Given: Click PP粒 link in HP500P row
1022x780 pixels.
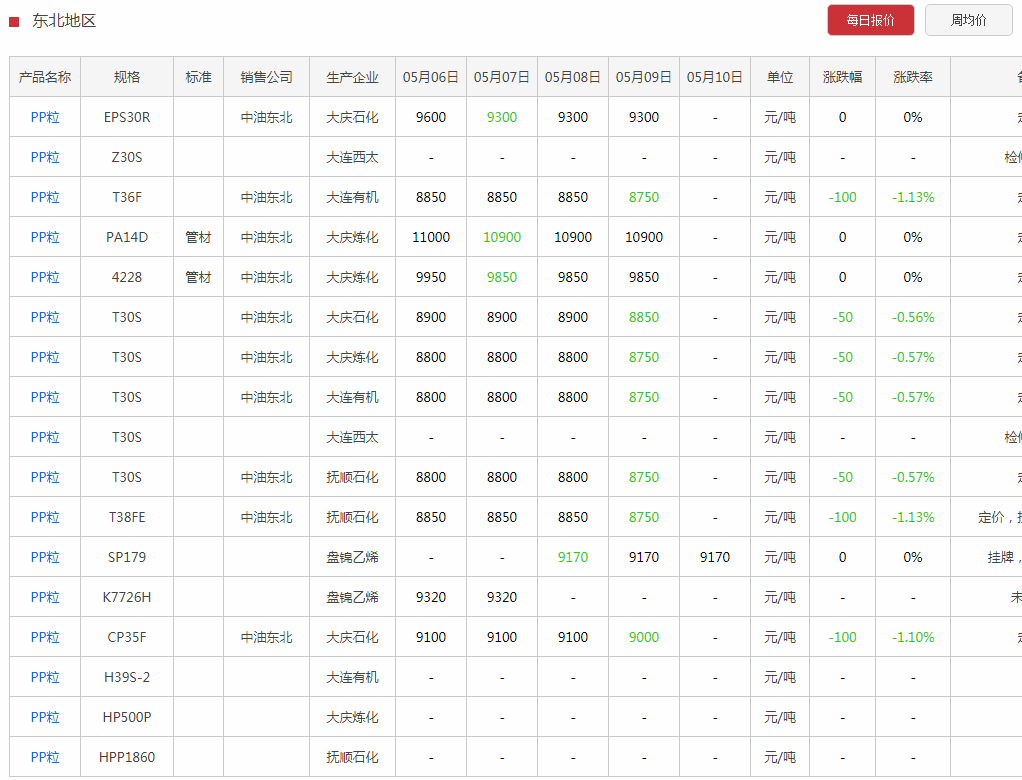Looking at the screenshot, I should coord(45,717).
